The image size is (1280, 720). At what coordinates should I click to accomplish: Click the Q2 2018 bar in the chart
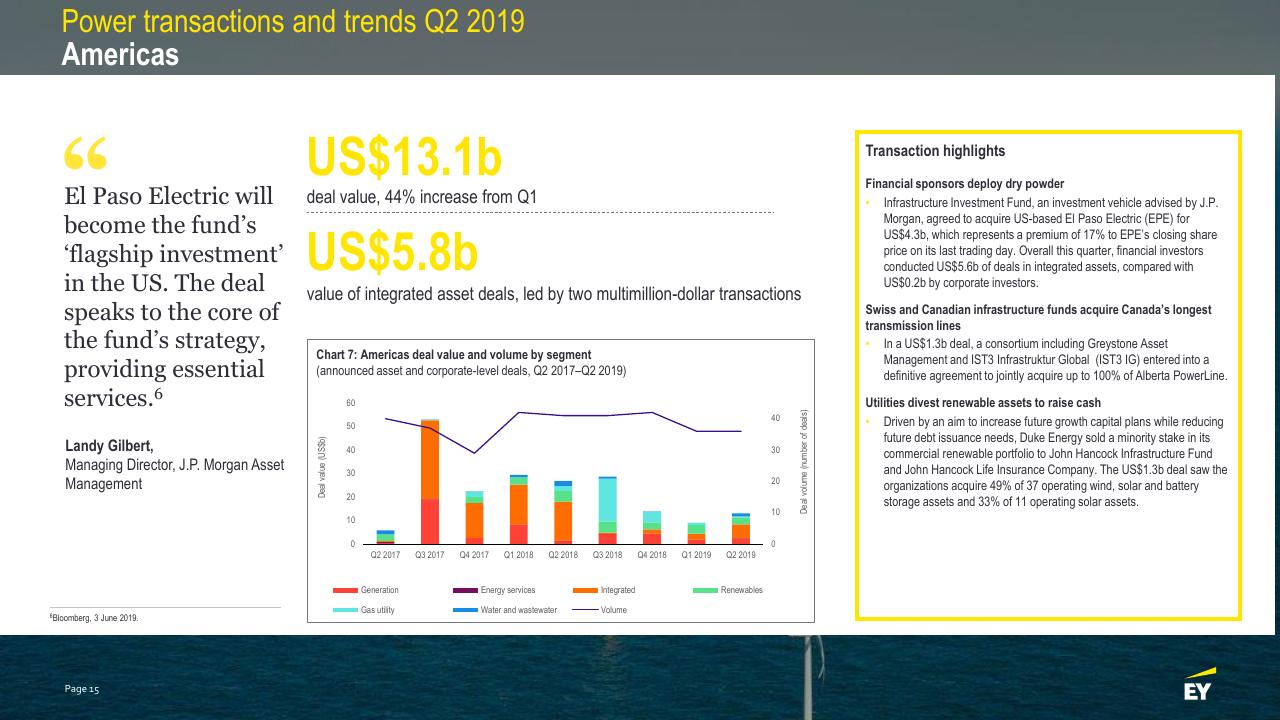click(x=563, y=512)
